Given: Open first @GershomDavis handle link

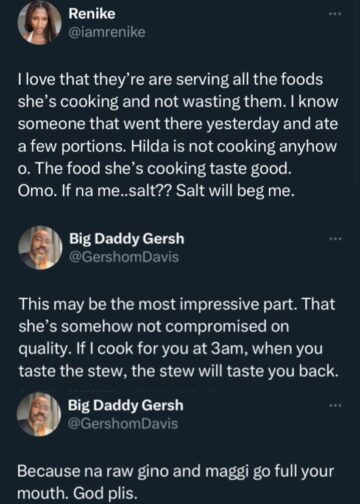Looking at the screenshot, I should [x=124, y=257].
